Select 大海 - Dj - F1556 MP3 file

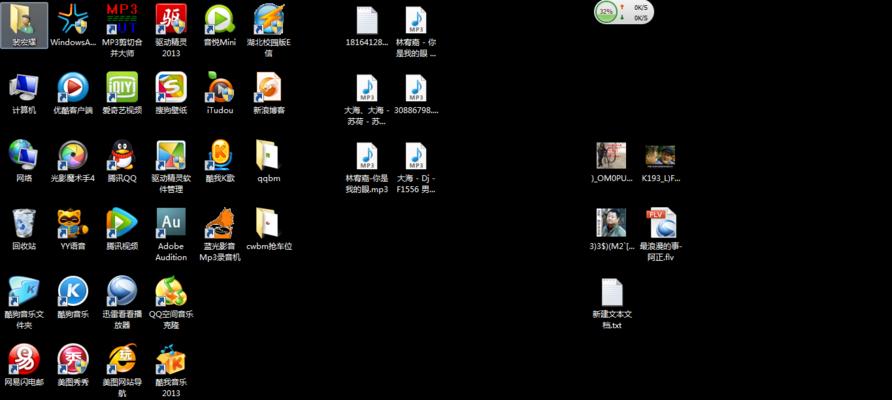[x=416, y=167]
